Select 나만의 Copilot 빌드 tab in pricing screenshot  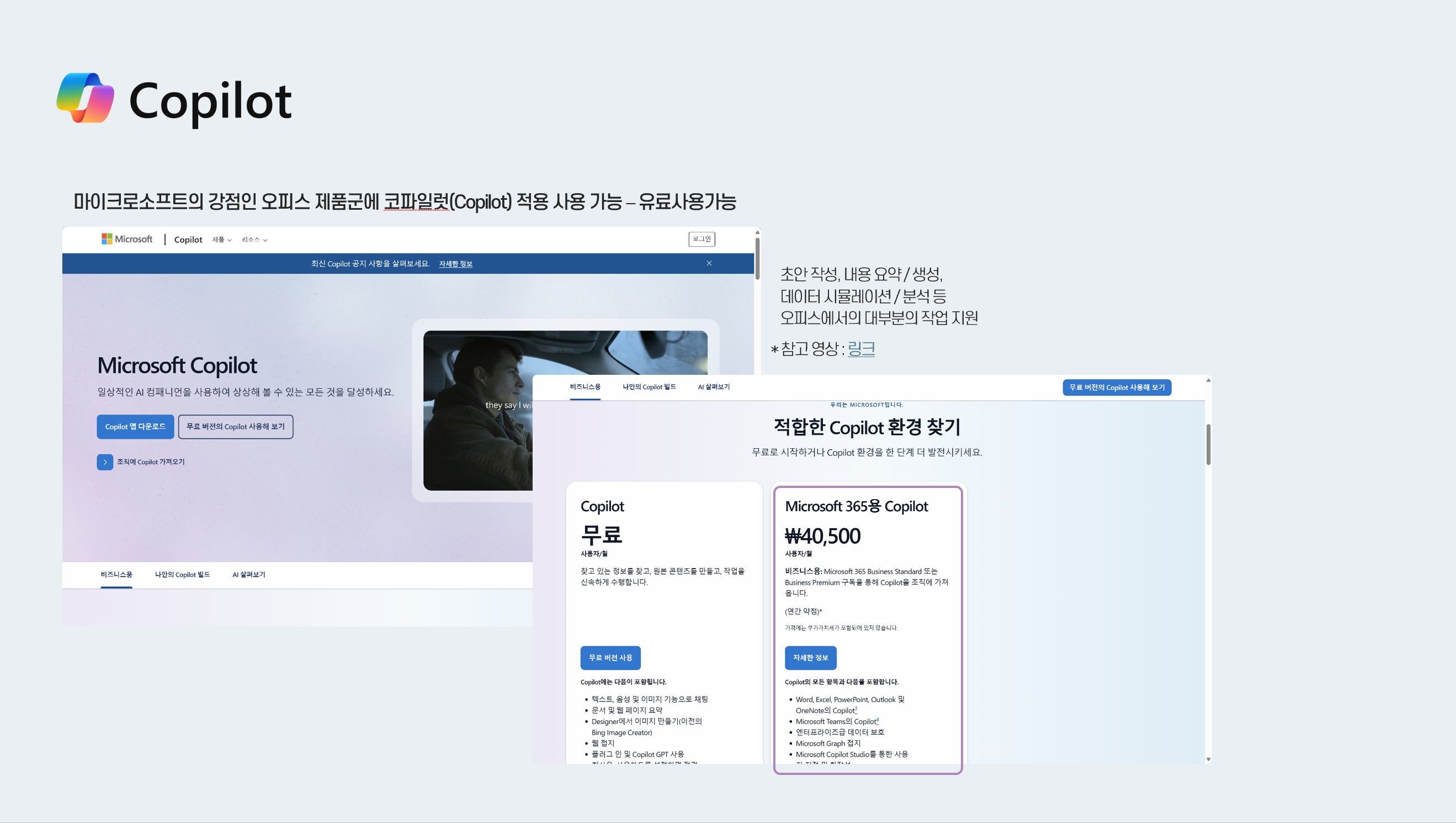click(649, 386)
